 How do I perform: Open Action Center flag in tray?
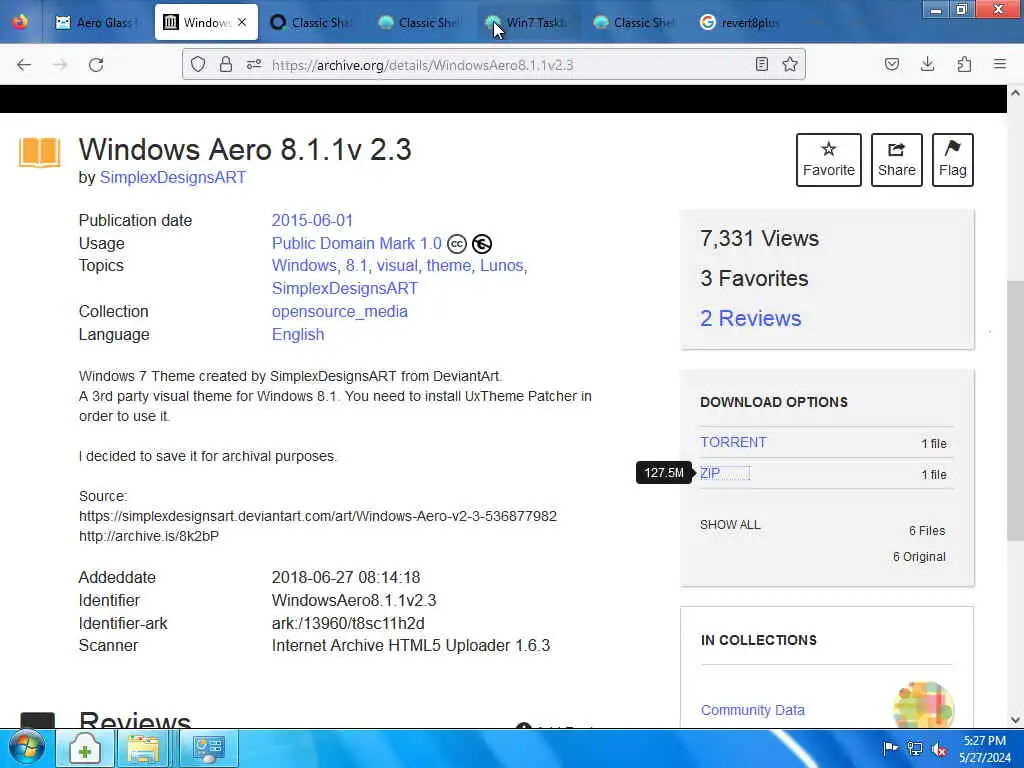889,749
